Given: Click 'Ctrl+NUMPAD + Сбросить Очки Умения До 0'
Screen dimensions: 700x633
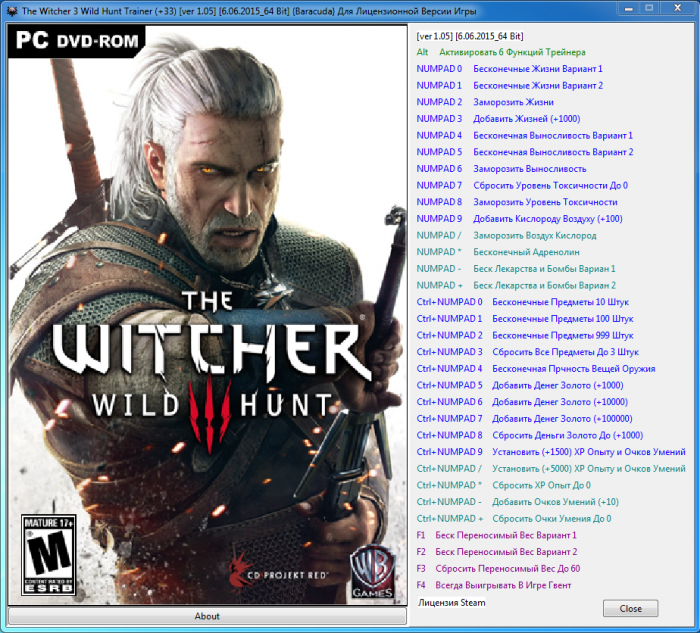Looking at the screenshot, I should click(514, 519).
